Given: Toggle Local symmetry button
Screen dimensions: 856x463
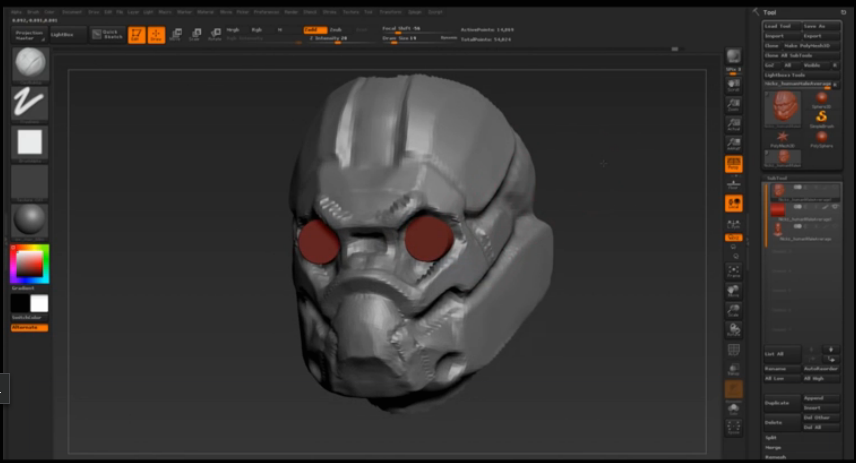Looking at the screenshot, I should (733, 204).
